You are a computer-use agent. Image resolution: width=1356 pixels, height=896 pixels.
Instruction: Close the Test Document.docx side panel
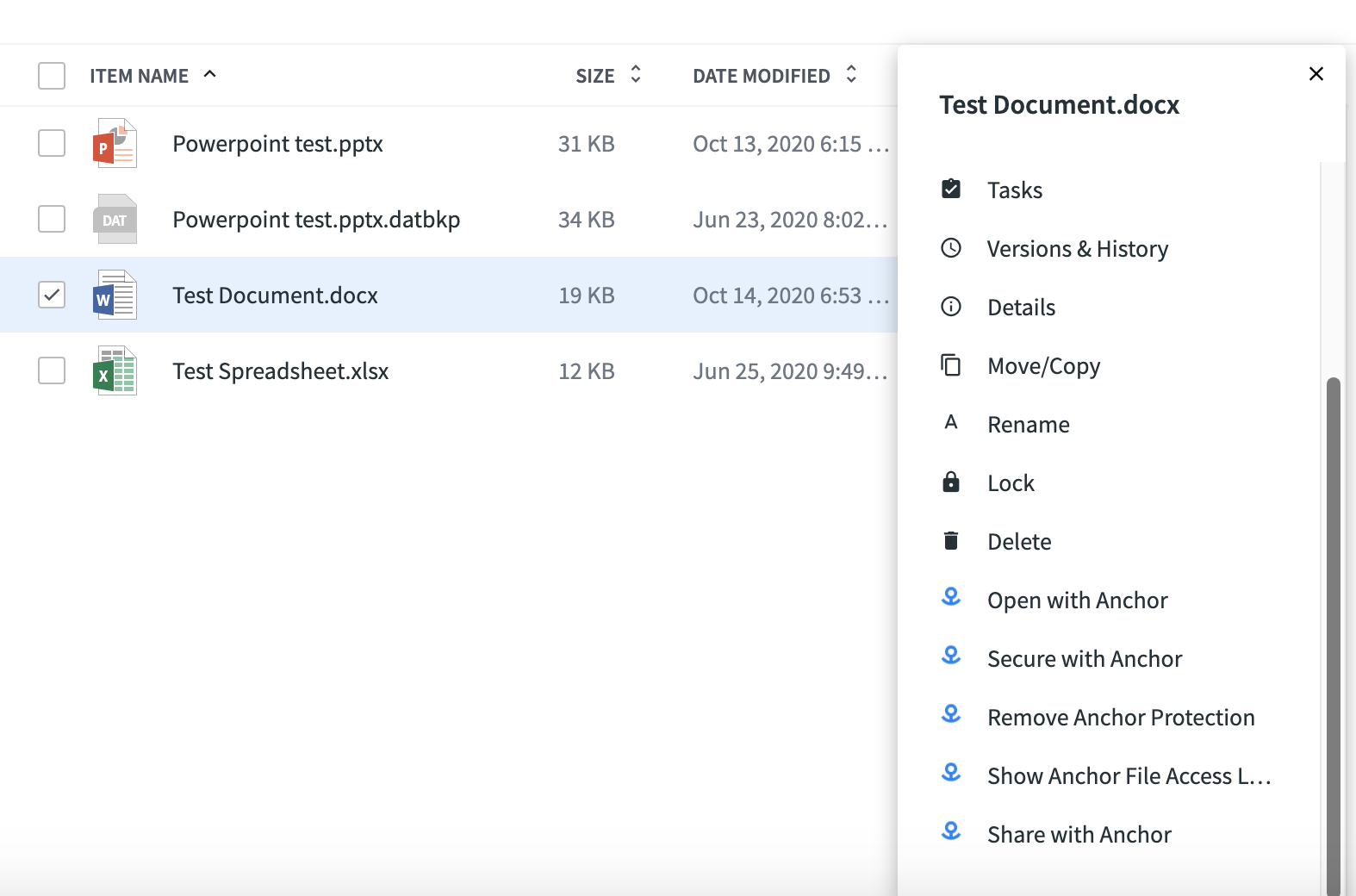(1316, 74)
